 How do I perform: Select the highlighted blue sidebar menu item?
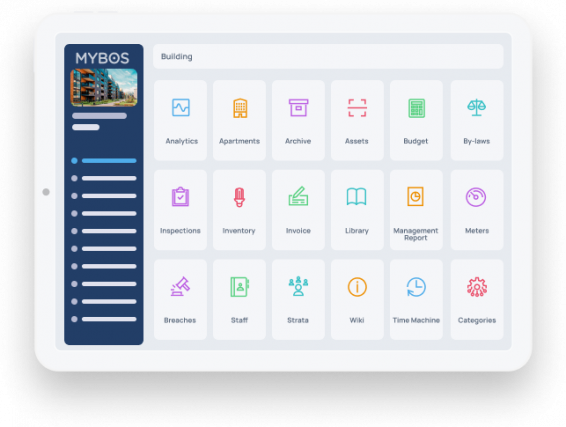[104, 161]
